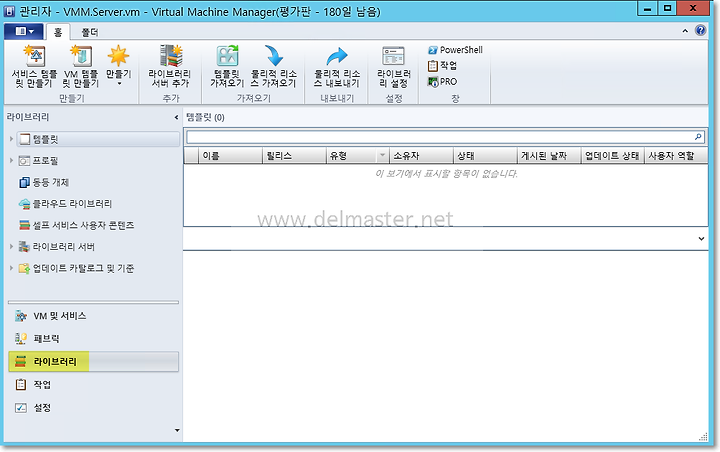Open PowerShell window button
720x452 pixels.
(x=455, y=50)
